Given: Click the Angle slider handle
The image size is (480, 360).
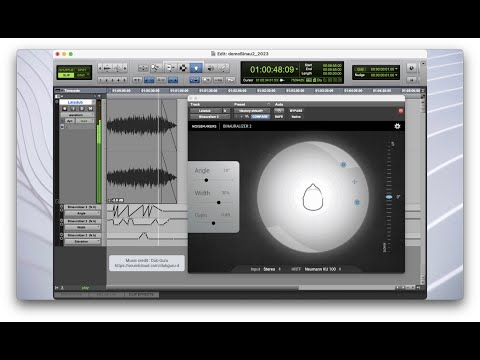Looking at the screenshot, I should point(206,180).
